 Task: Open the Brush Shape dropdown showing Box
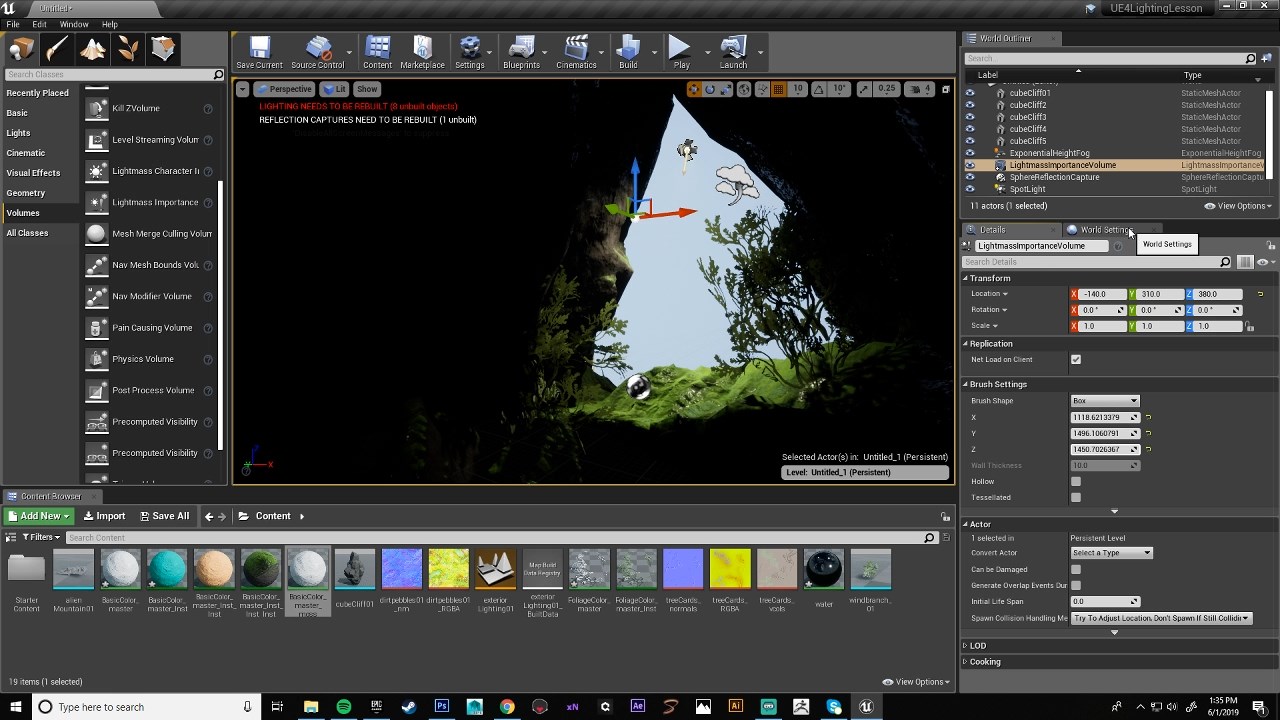pos(1105,400)
